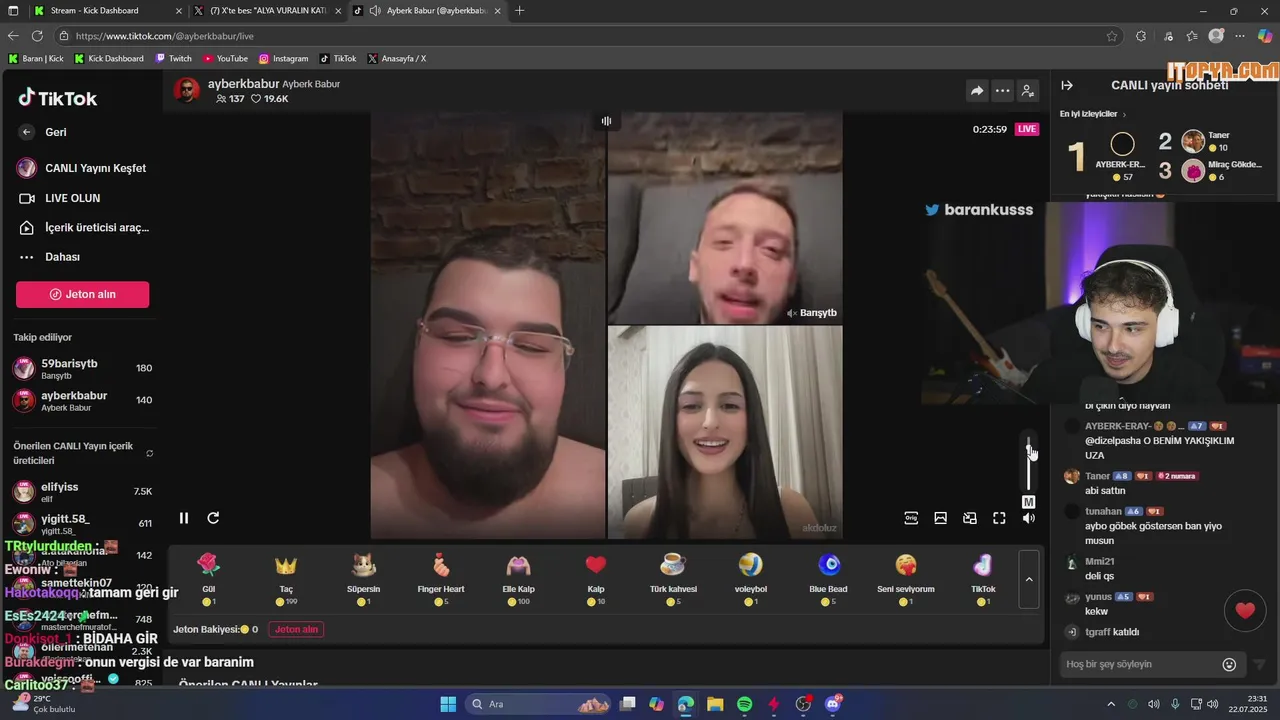The image size is (1280, 720).
Task: Send the Seni seviyorum gift
Action: [x=906, y=578]
